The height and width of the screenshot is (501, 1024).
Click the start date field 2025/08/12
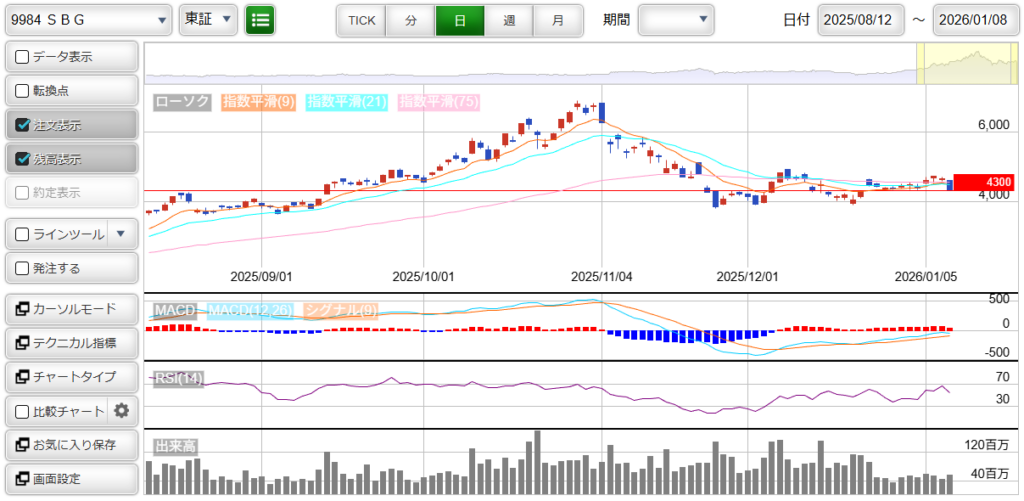pyautogui.click(x=860, y=20)
